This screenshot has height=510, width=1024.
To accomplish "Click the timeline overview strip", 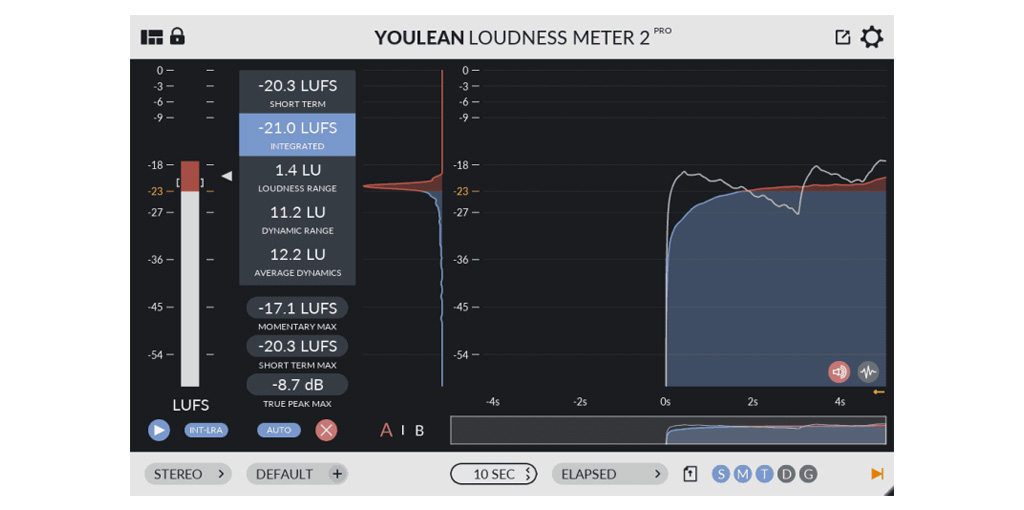I will click(668, 430).
